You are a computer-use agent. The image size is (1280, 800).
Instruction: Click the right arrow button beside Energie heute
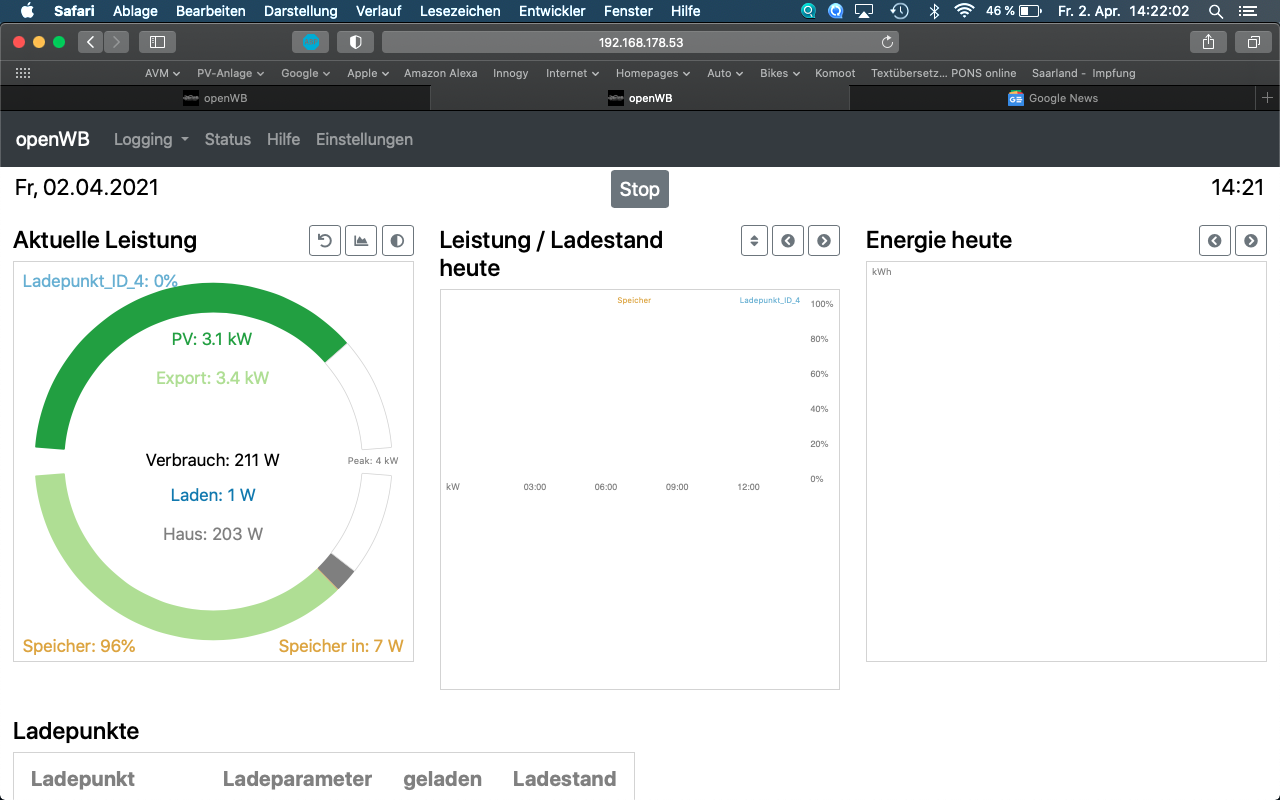(x=1251, y=241)
